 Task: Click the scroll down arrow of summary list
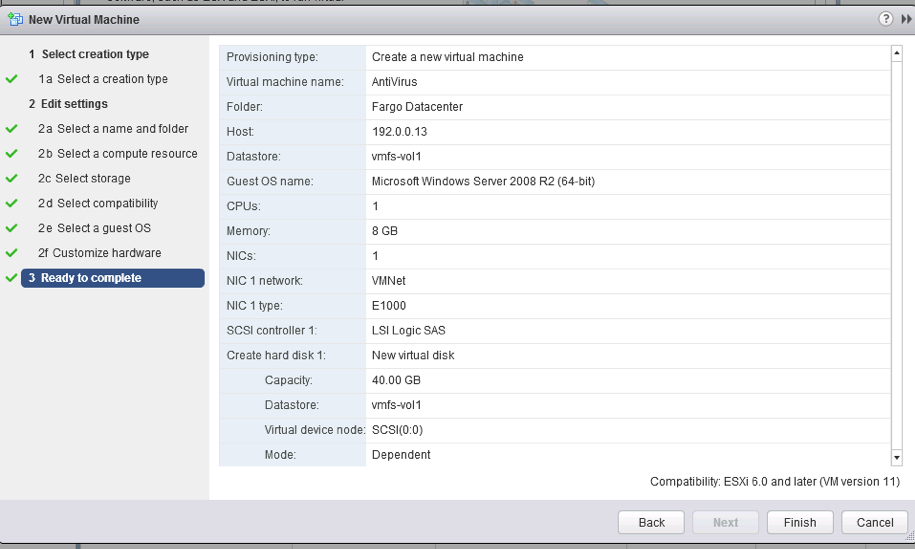tap(897, 457)
